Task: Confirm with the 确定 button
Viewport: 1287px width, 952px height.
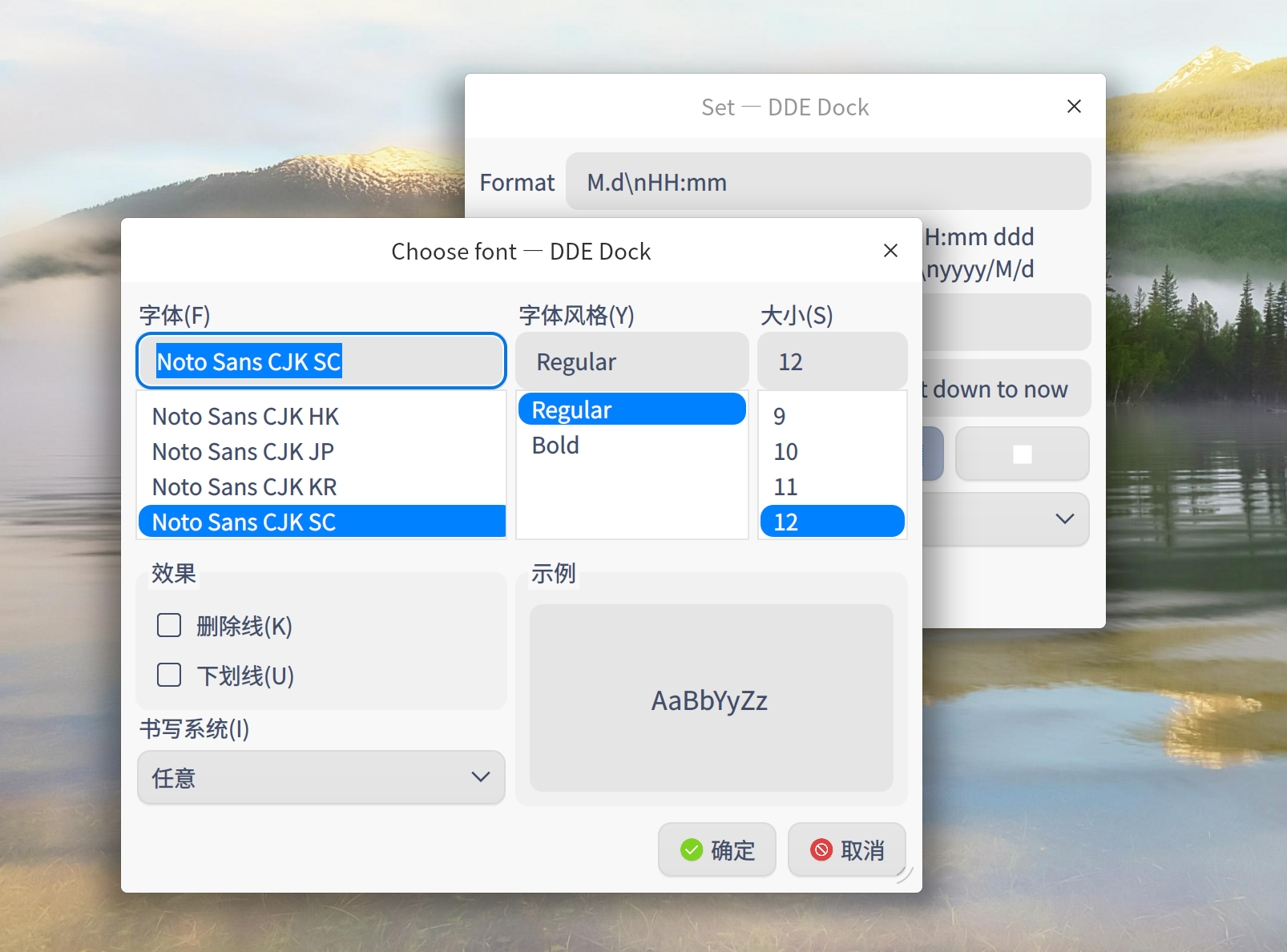Action: [717, 849]
